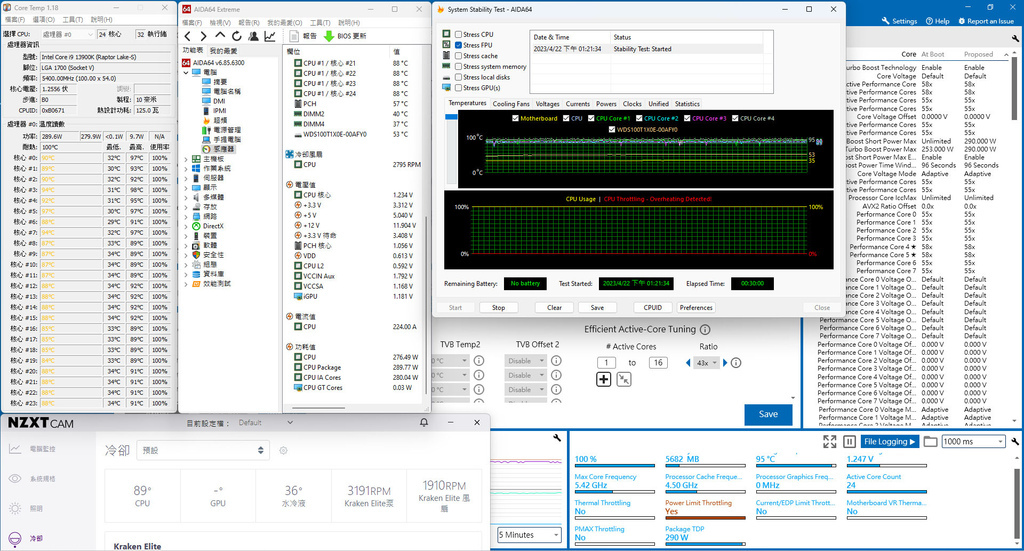Enable the Stress cache checkbox
The height and width of the screenshot is (551, 1024).
pyautogui.click(x=458, y=56)
